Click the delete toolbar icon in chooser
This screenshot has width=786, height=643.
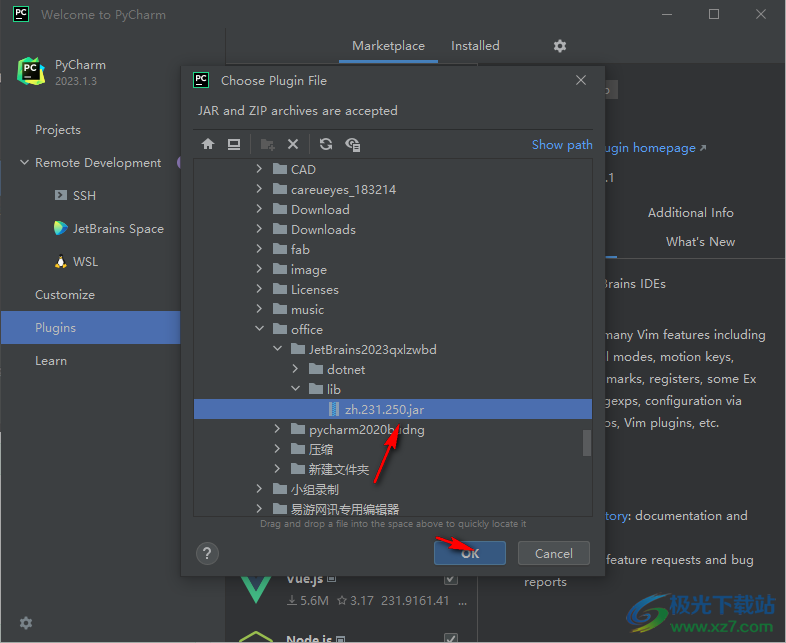pos(293,144)
